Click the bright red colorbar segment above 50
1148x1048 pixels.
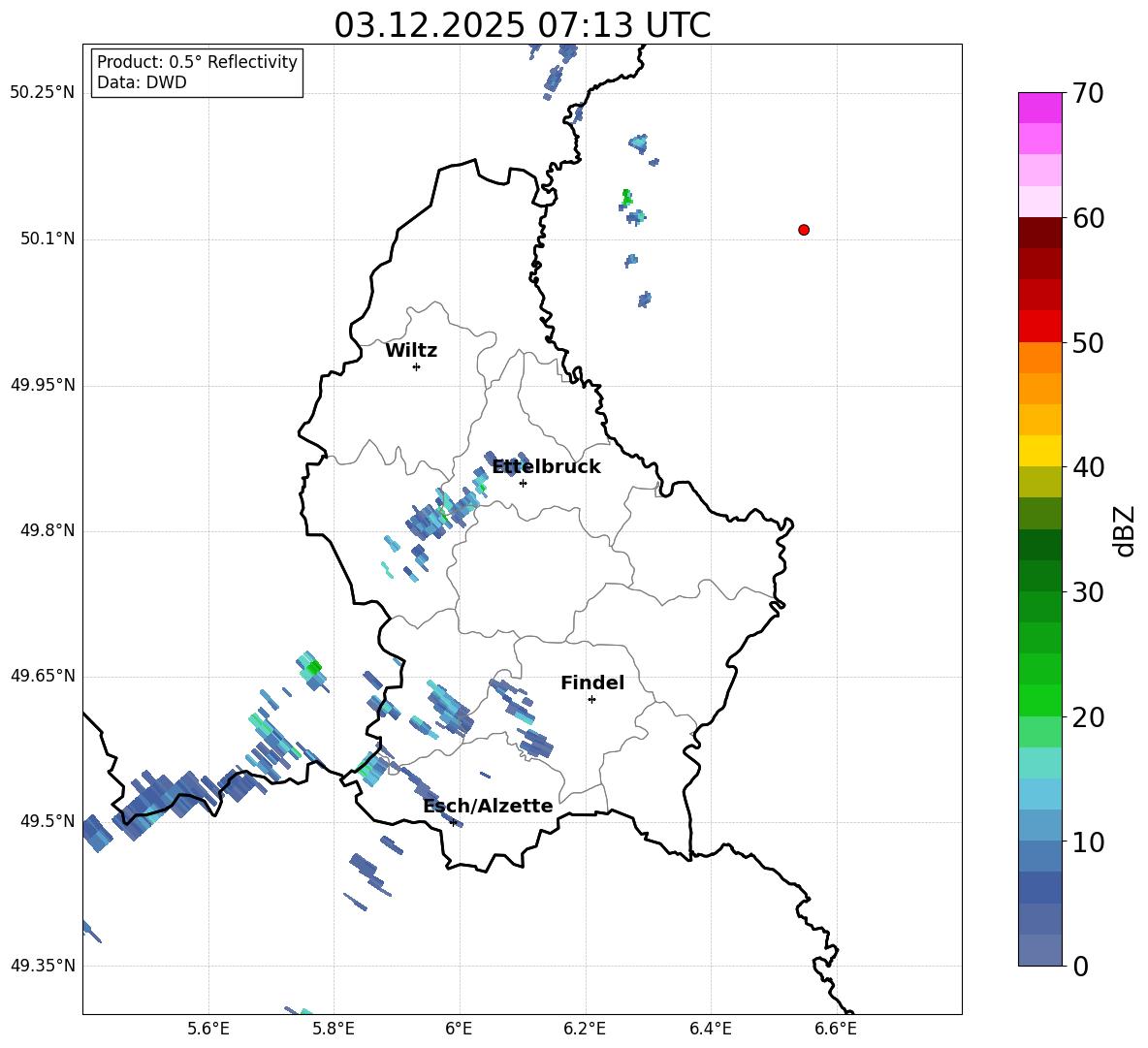pyautogui.click(x=1039, y=327)
